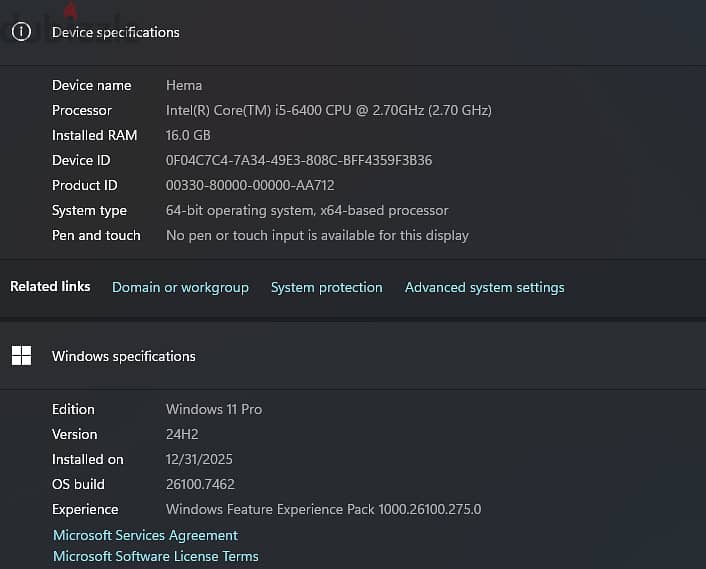
Task: Click the Installed on label
Action: [88, 459]
